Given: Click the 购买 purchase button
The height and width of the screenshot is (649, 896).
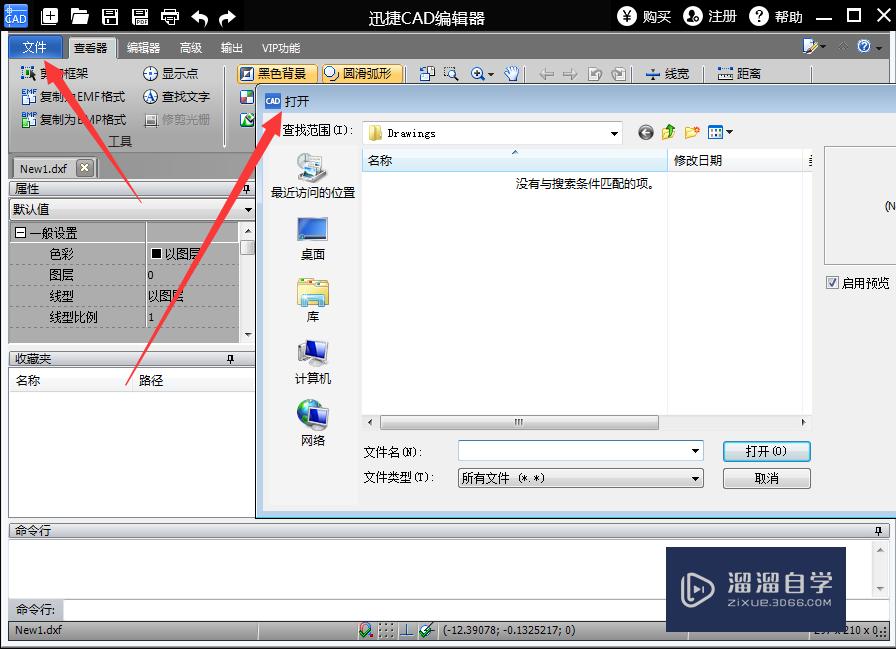Looking at the screenshot, I should click(x=644, y=16).
